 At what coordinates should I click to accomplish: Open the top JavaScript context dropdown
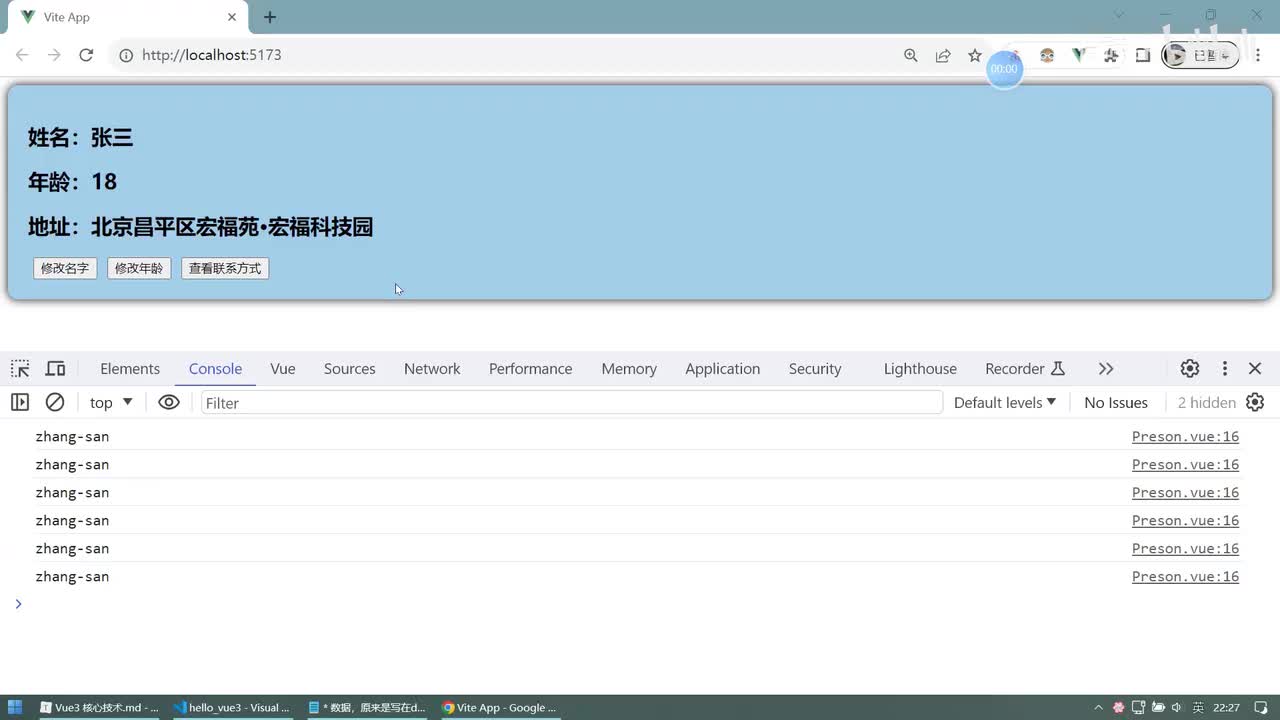pos(111,402)
